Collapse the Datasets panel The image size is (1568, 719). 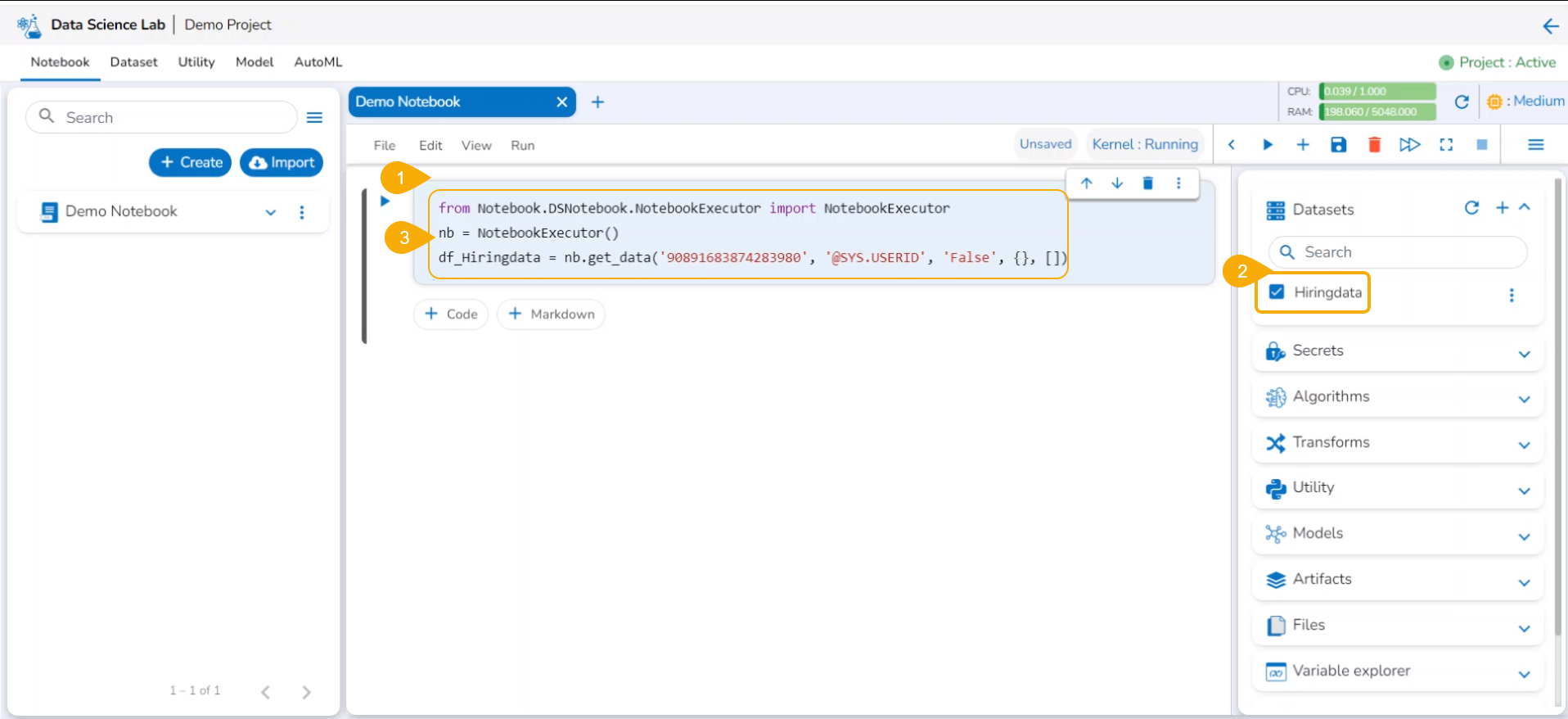tap(1525, 208)
